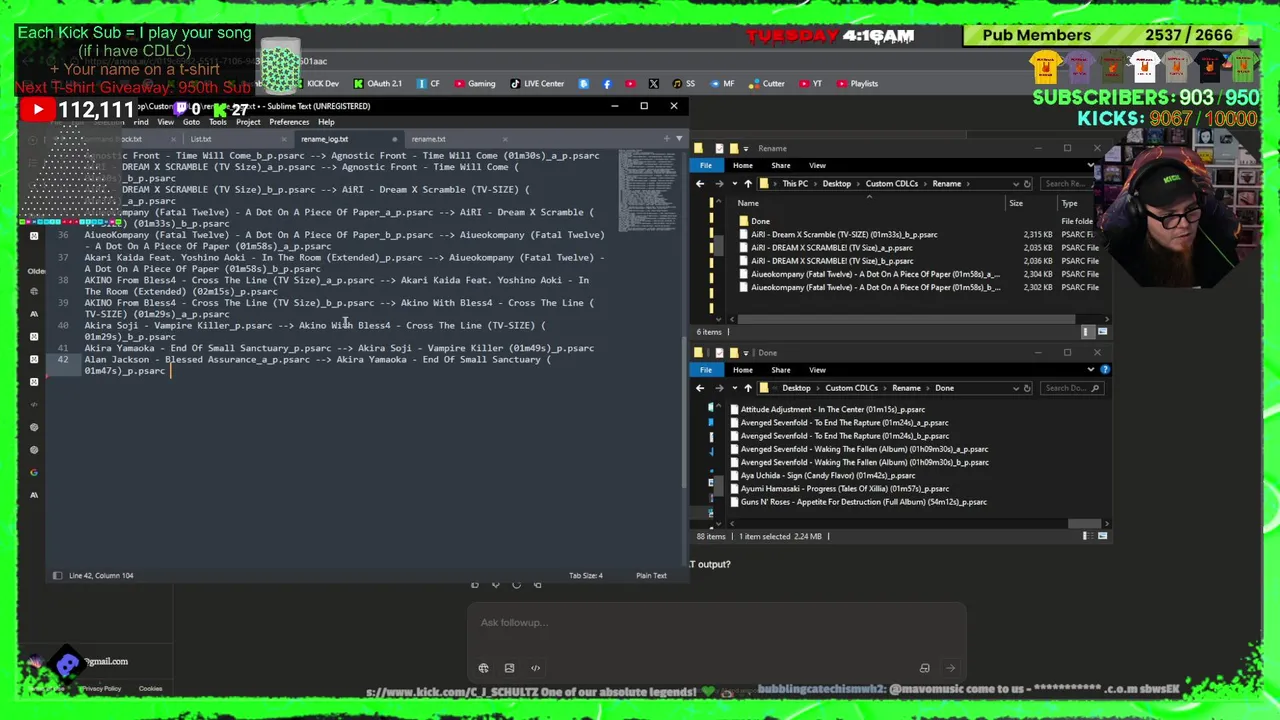Expand the ribbon in Done window
This screenshot has width=1280, height=720.
click(x=1090, y=370)
